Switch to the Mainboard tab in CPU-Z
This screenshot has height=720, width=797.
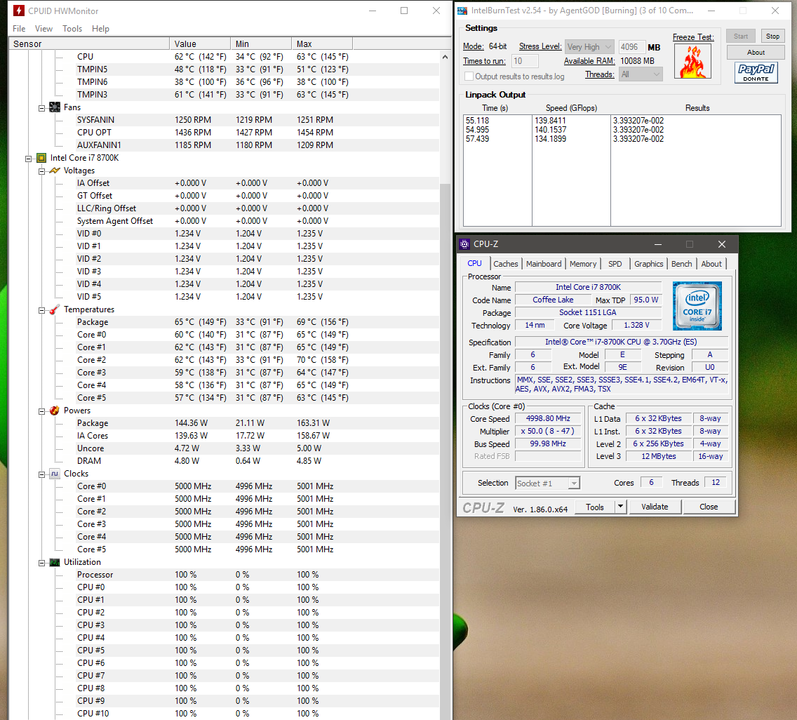click(543, 264)
